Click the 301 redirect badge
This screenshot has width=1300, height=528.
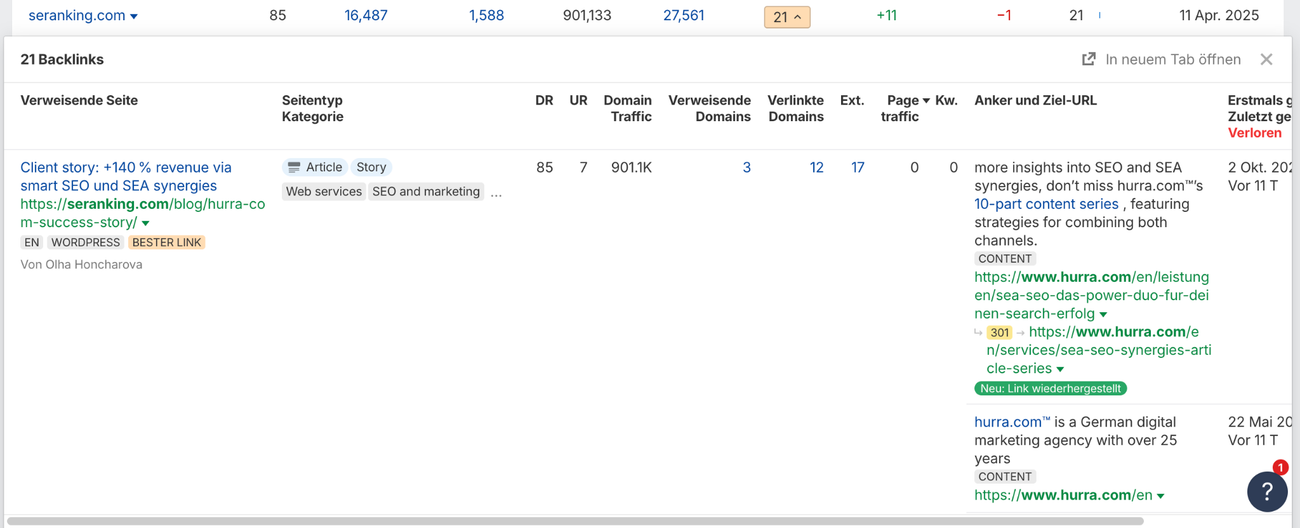pos(1000,333)
